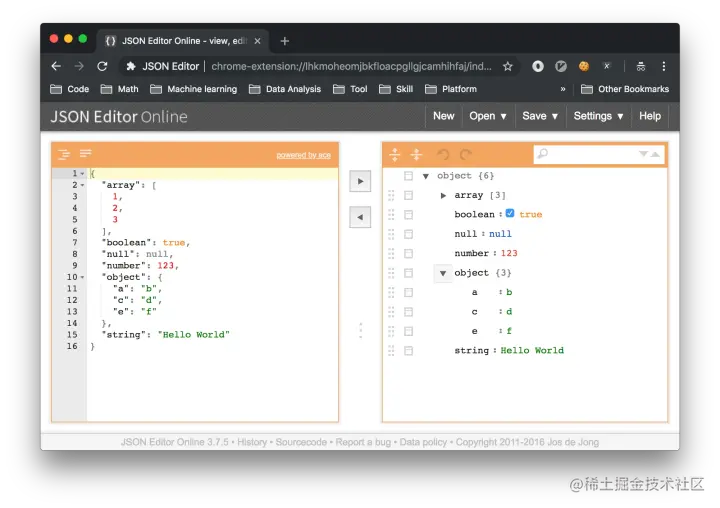Collapse the root object {6} node

[x=426, y=176]
